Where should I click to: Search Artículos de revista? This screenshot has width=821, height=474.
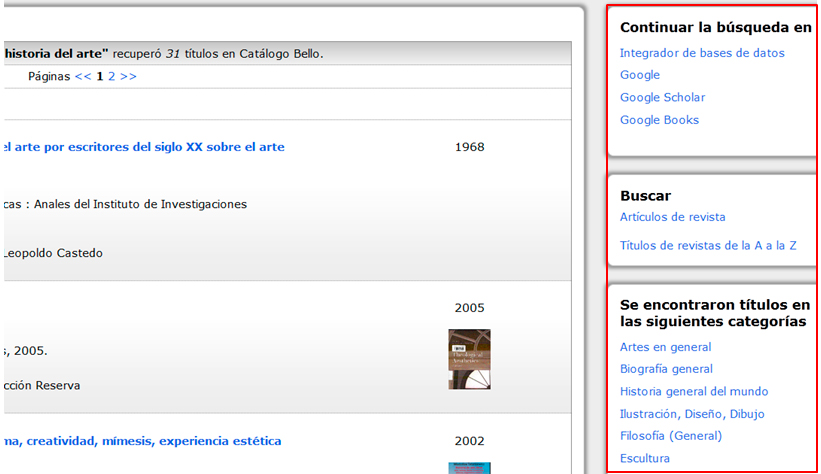(672, 217)
